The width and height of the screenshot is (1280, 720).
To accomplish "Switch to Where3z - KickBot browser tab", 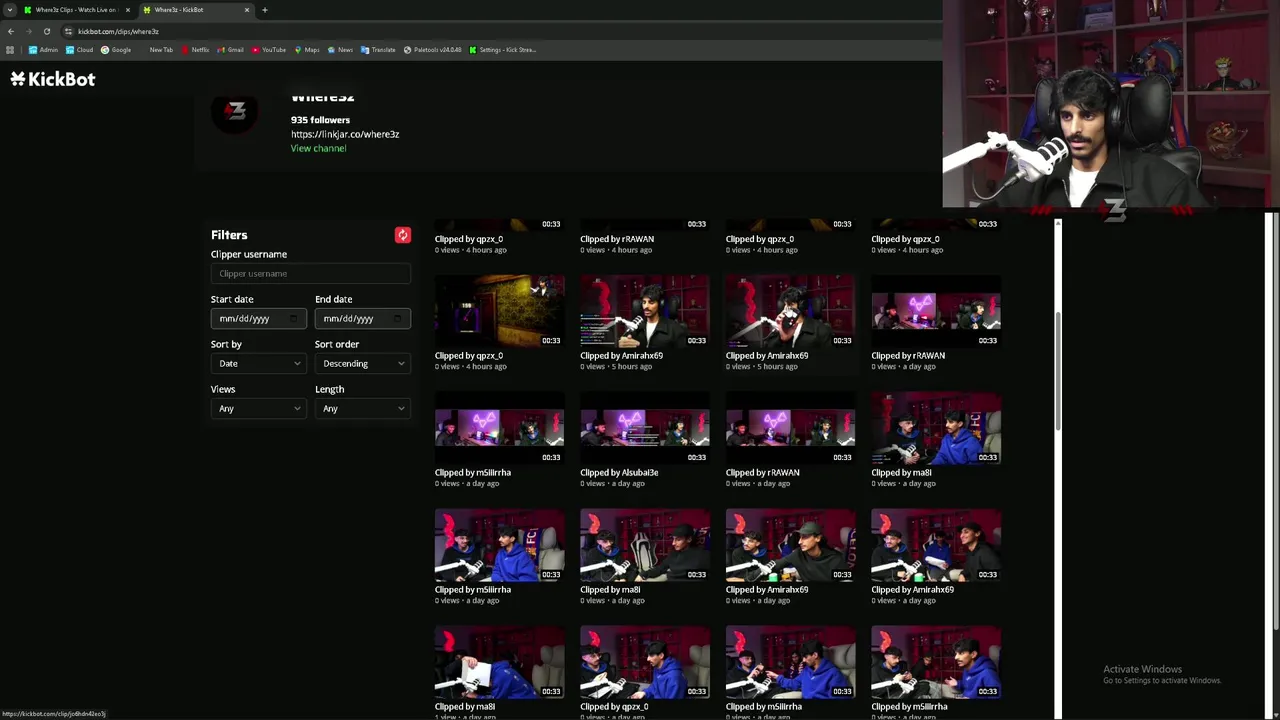I will (x=195, y=10).
